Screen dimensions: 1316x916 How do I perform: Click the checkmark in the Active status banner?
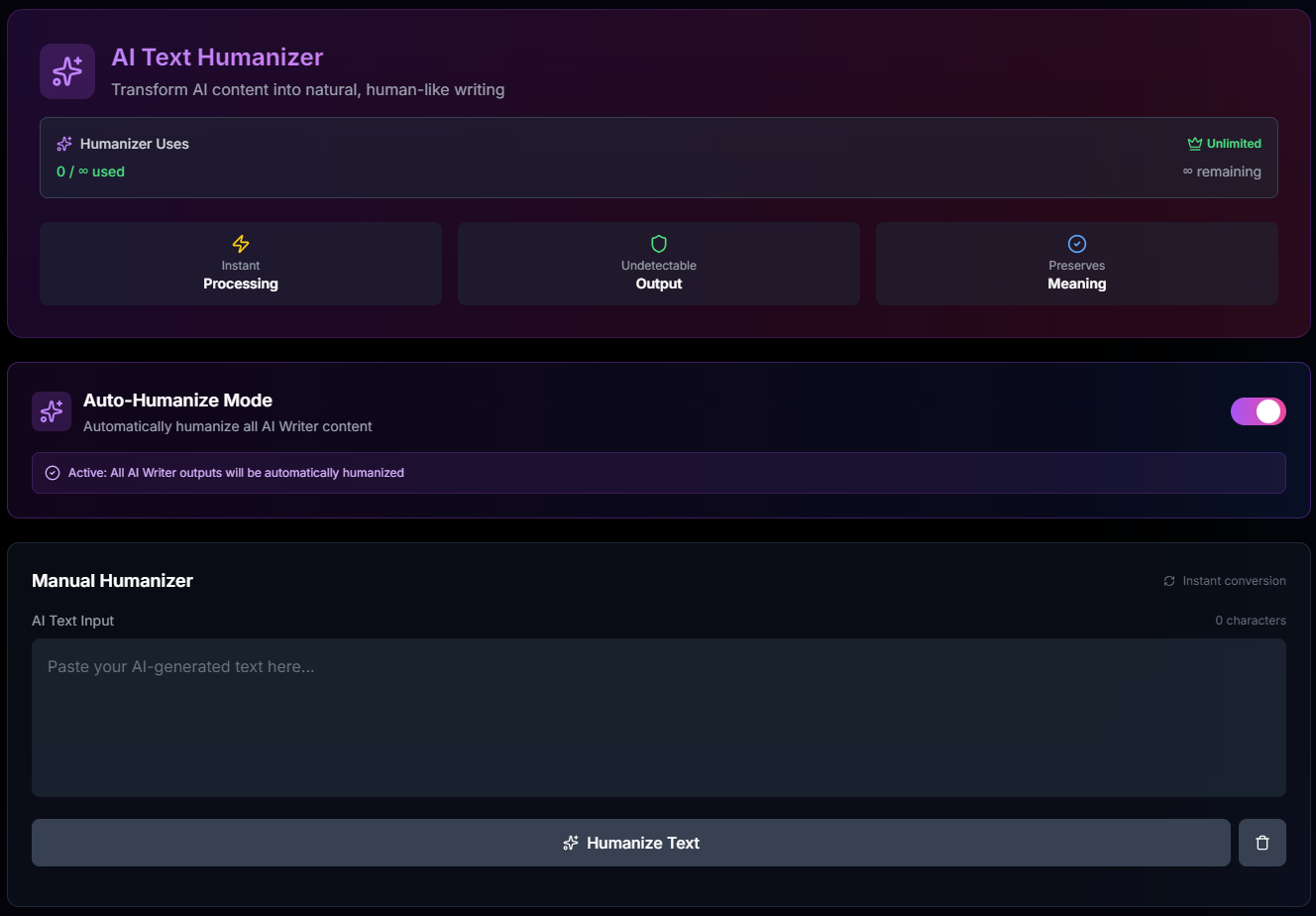pos(52,473)
